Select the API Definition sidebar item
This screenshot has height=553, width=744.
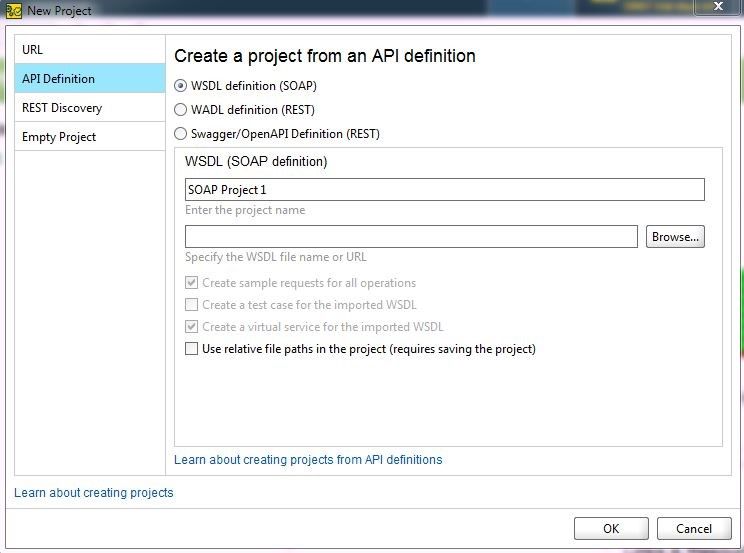pyautogui.click(x=90, y=78)
